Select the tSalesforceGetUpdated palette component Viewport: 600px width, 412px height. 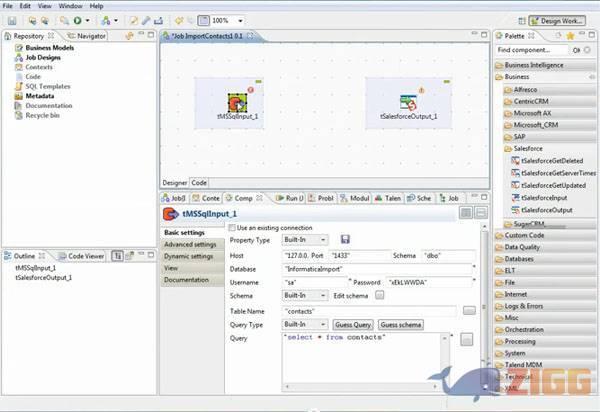pyautogui.click(x=549, y=186)
